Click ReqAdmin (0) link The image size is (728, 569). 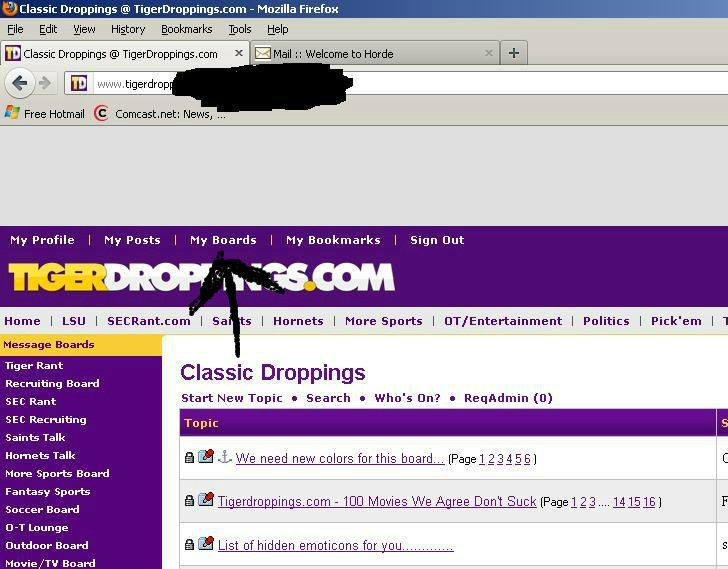(508, 398)
